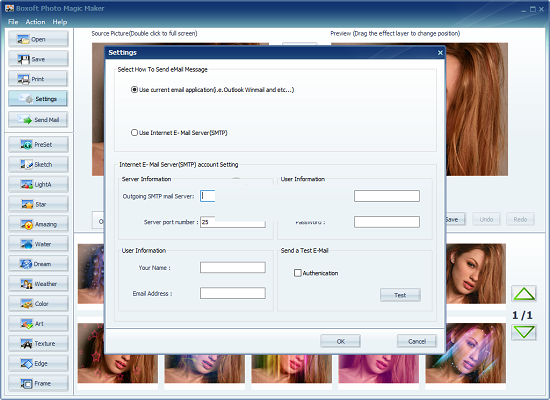
Task: Select the Print button in sidebar
Action: 38,79
